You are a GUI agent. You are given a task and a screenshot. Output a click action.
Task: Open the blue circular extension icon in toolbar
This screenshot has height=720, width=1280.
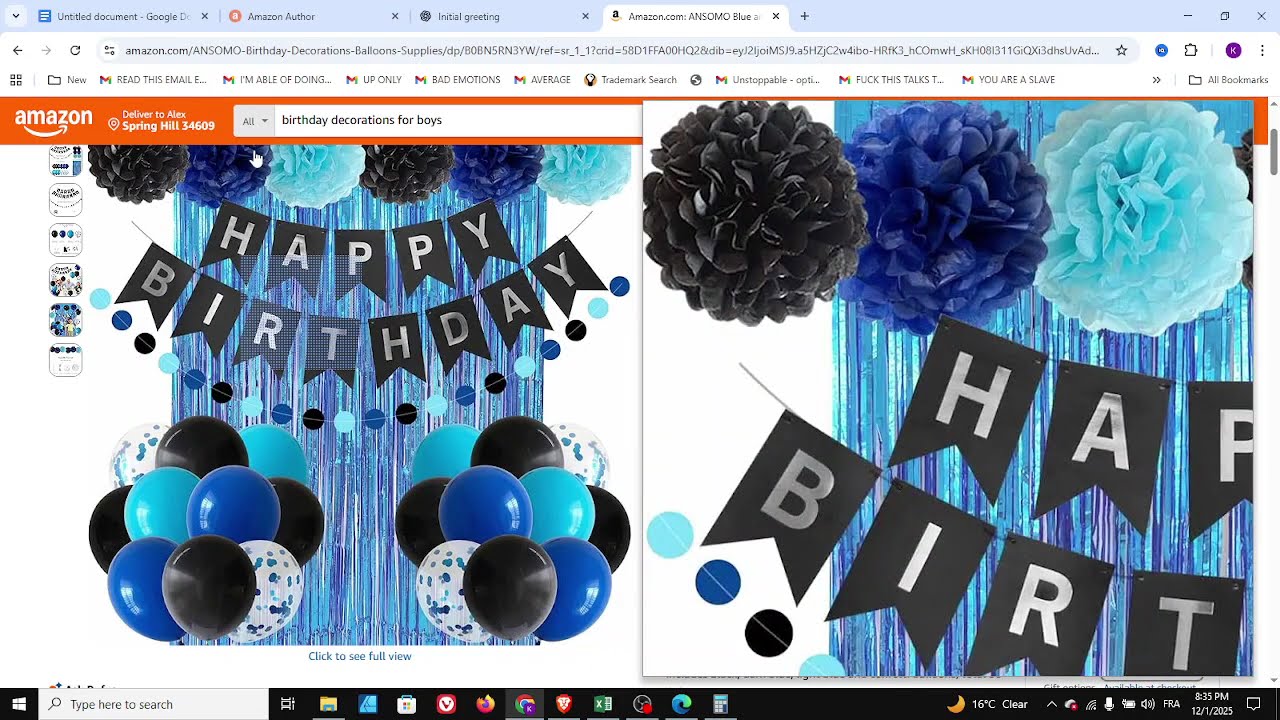(1161, 50)
